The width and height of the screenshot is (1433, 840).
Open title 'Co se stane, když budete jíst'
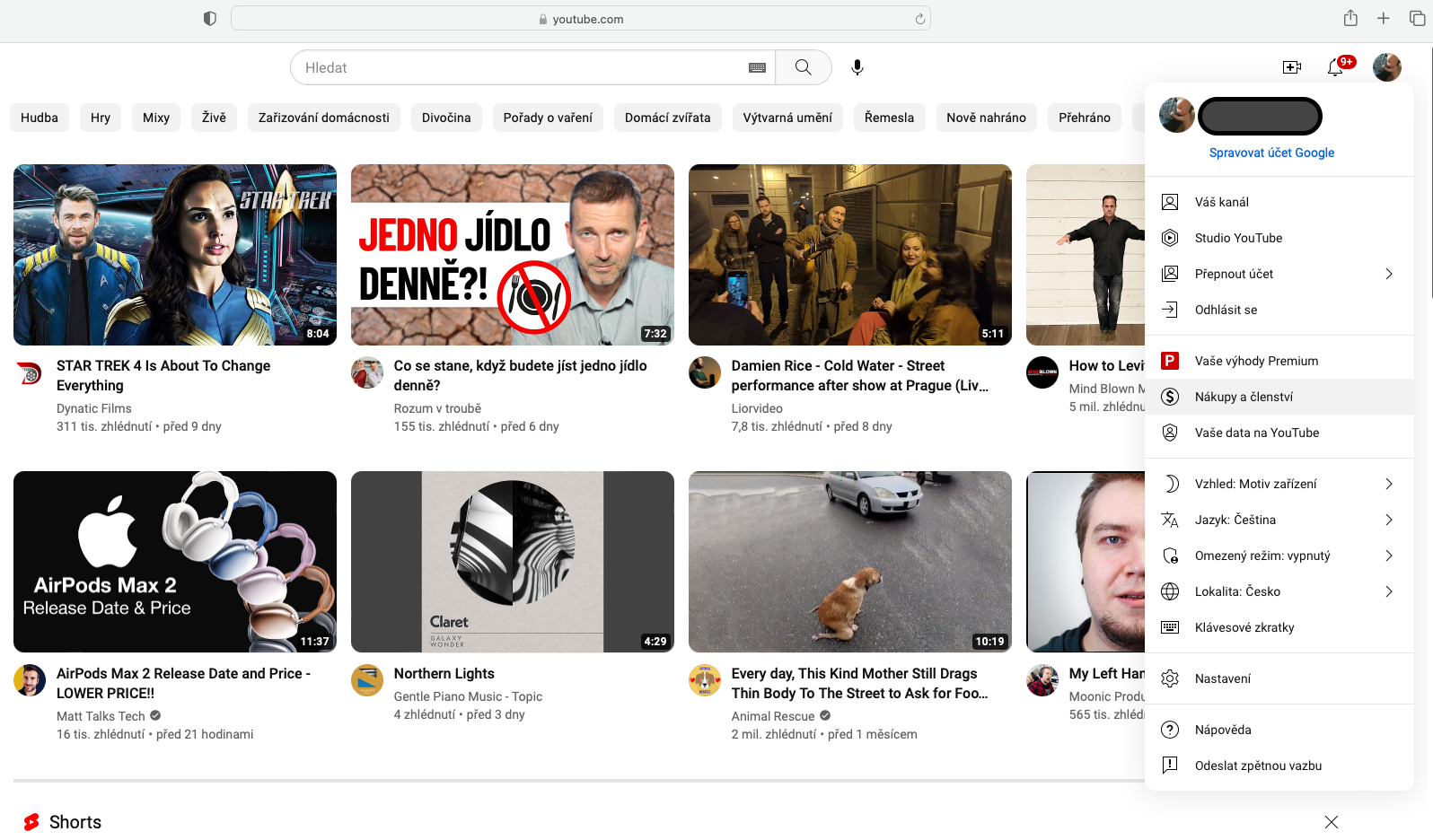pos(521,375)
